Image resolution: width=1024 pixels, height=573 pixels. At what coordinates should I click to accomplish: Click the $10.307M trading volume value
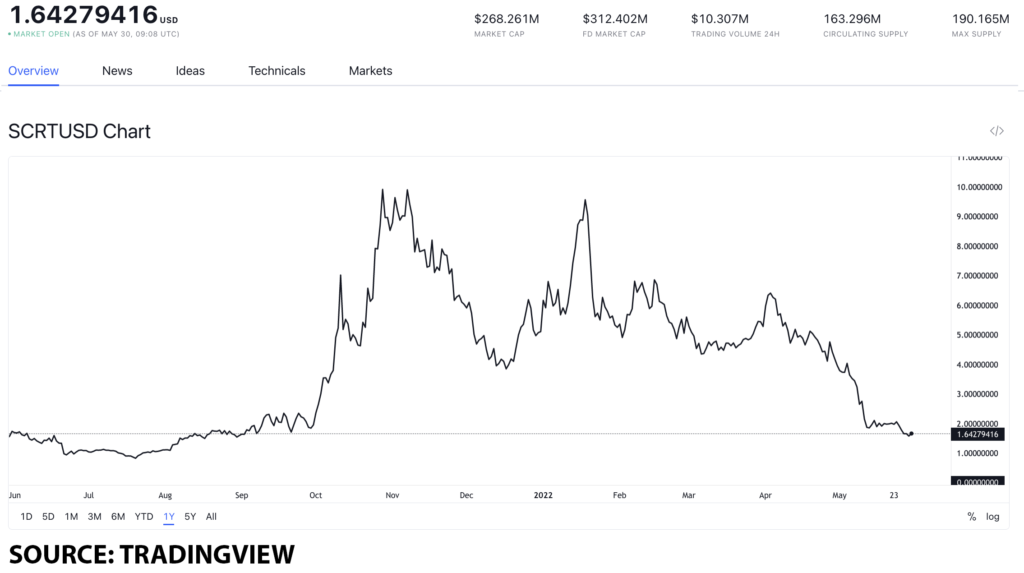click(x=720, y=19)
